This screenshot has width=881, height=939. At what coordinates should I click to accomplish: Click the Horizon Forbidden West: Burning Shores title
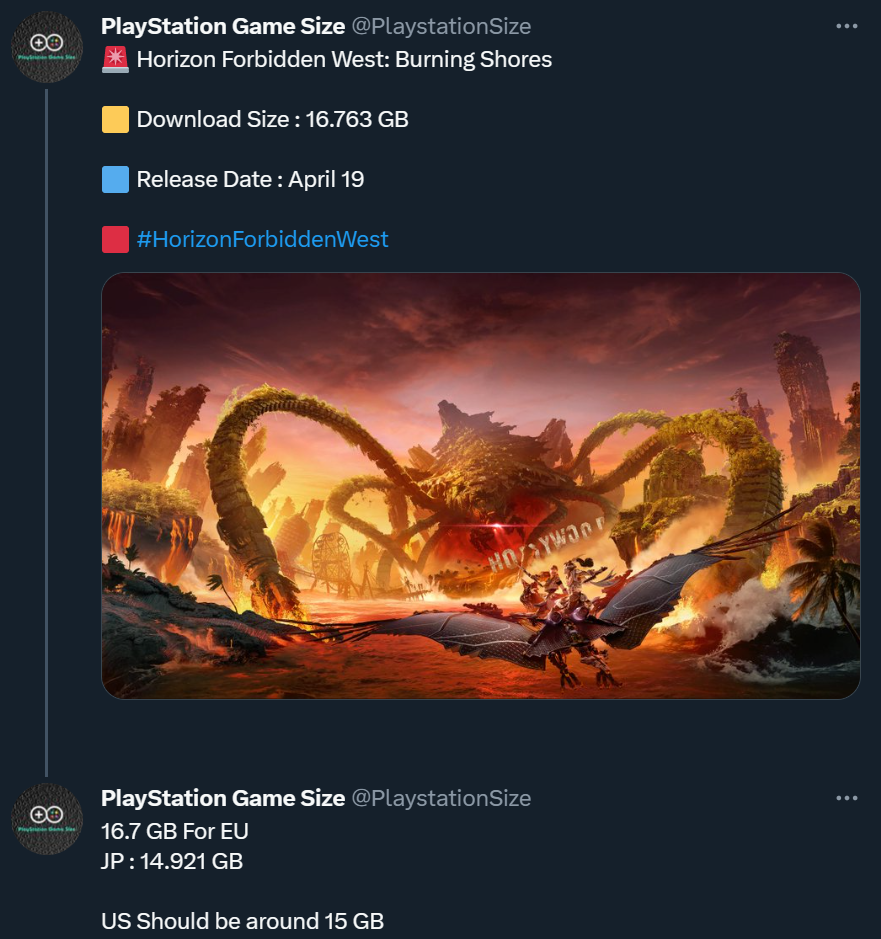point(344,60)
